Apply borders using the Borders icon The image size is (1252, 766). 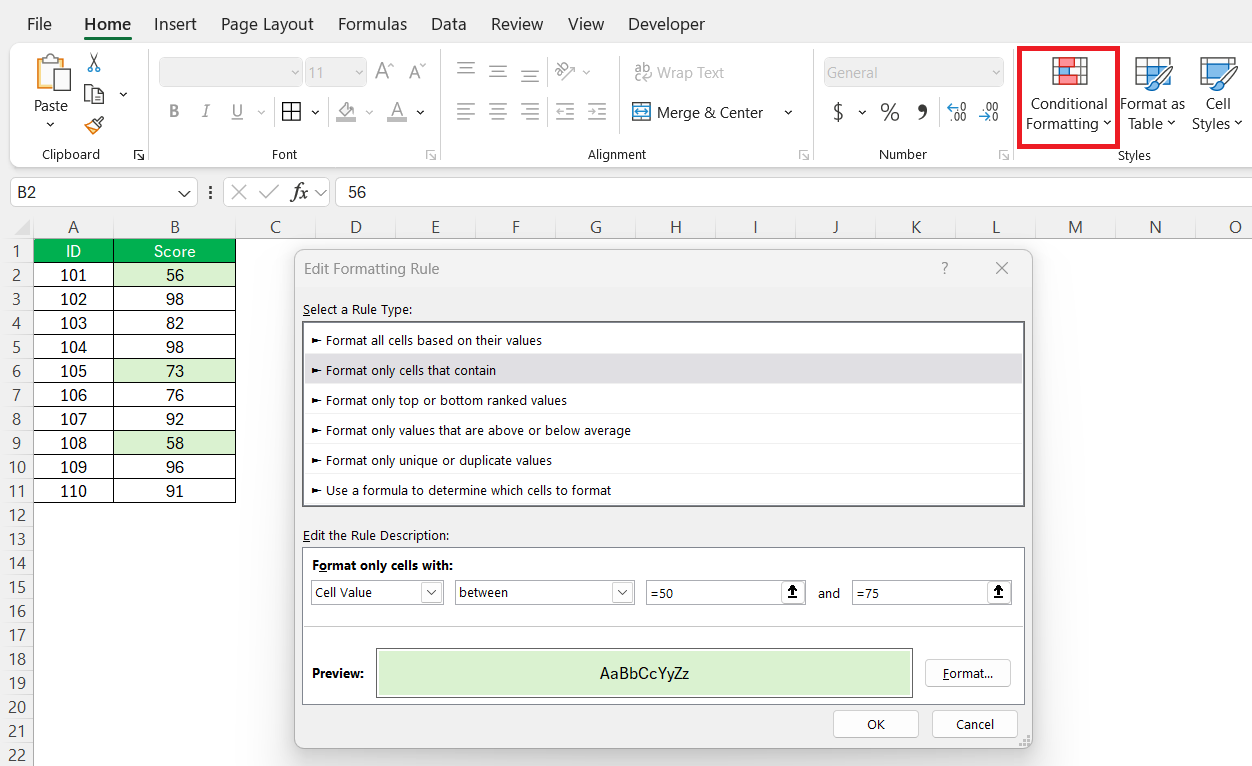point(291,112)
